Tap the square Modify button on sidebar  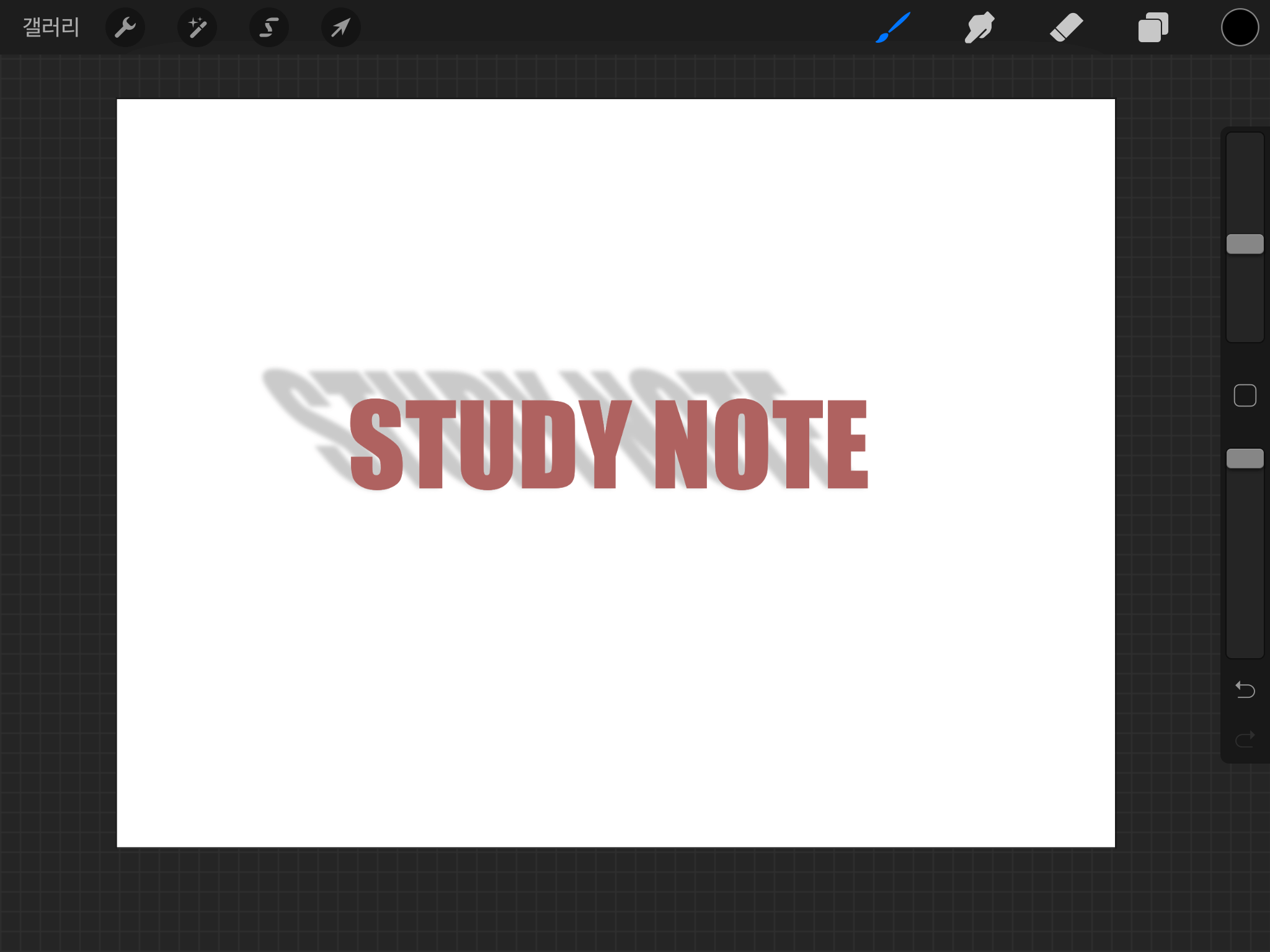pos(1245,395)
